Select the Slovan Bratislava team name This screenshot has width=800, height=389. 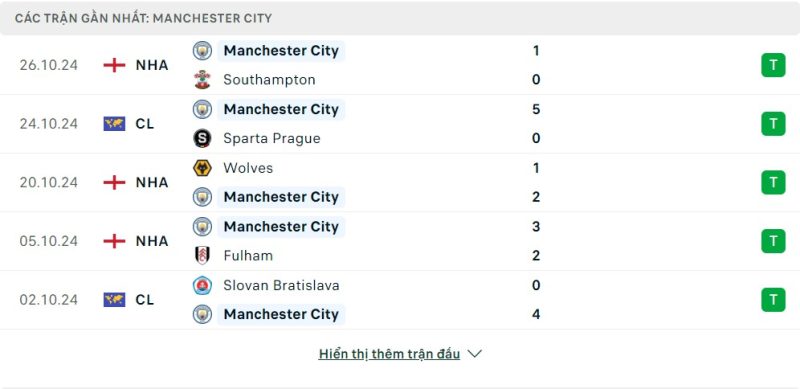[281, 285]
